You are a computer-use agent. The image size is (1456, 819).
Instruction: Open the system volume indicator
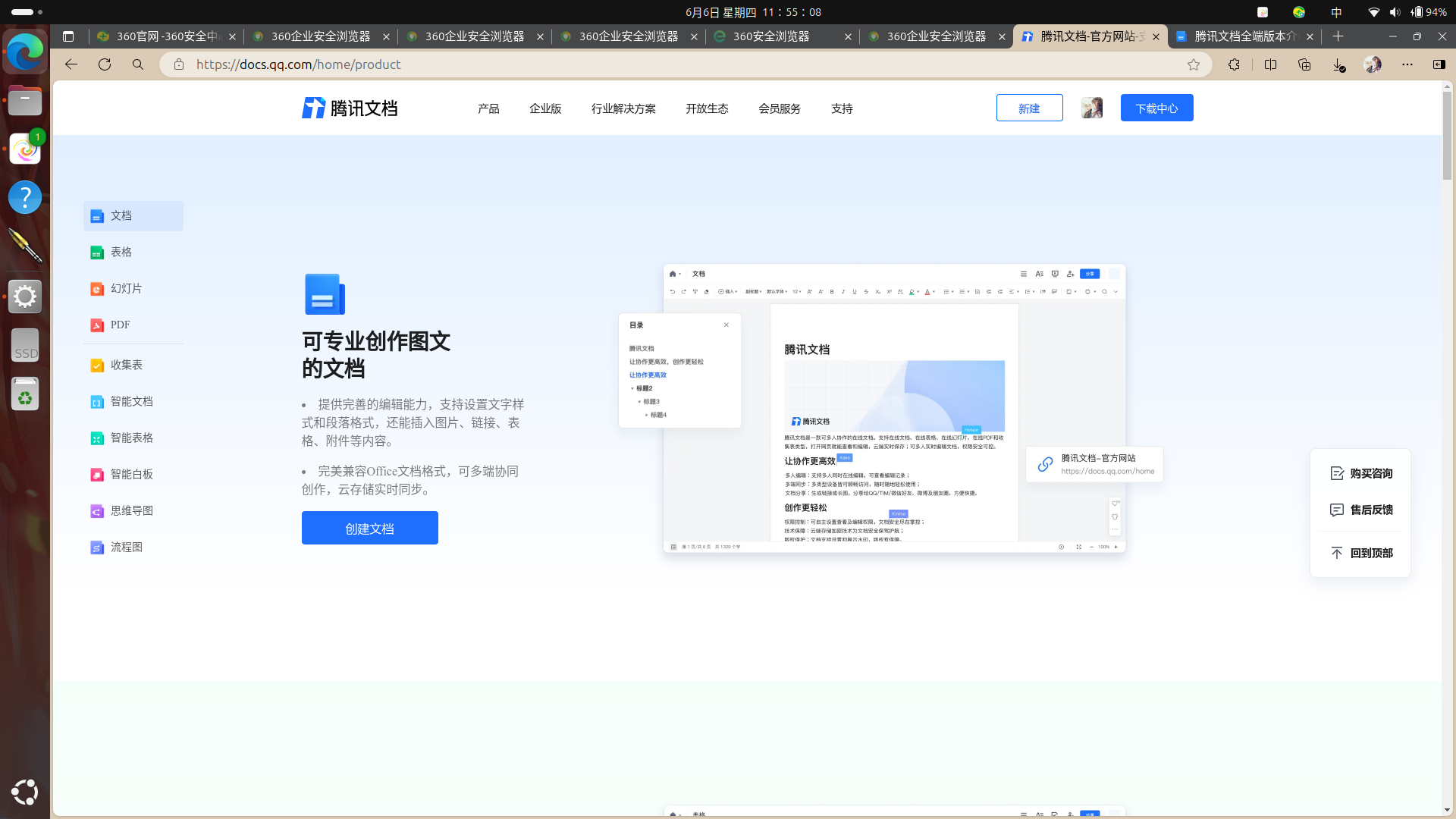coord(1395,12)
